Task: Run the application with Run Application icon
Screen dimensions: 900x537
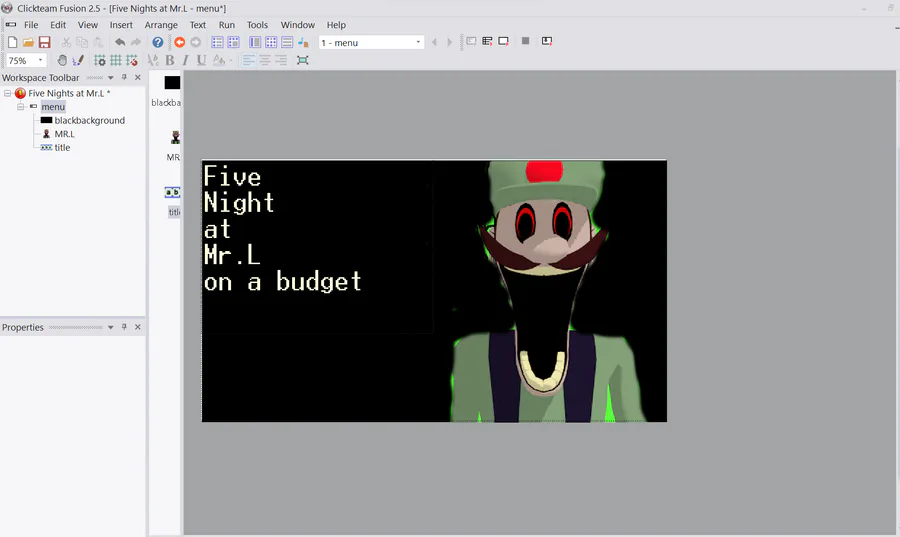Action: [487, 41]
